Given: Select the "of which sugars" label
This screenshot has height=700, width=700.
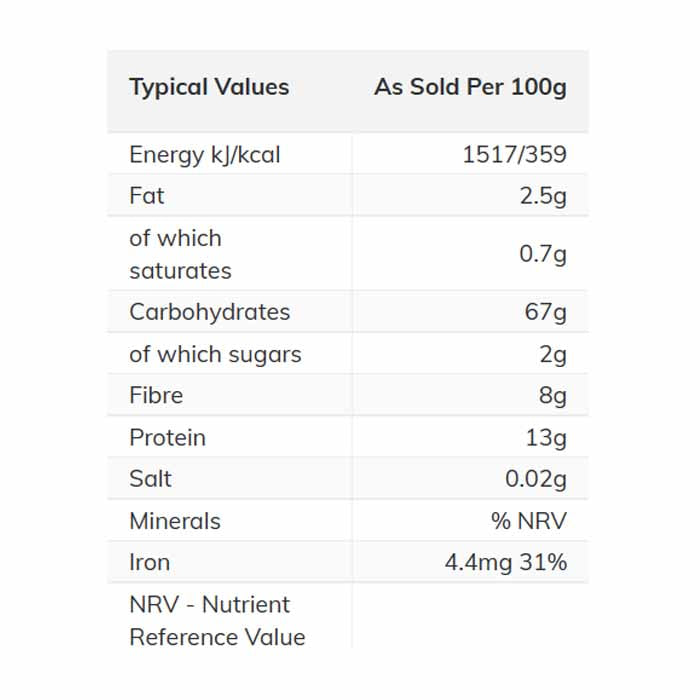Looking at the screenshot, I should coord(215,354).
